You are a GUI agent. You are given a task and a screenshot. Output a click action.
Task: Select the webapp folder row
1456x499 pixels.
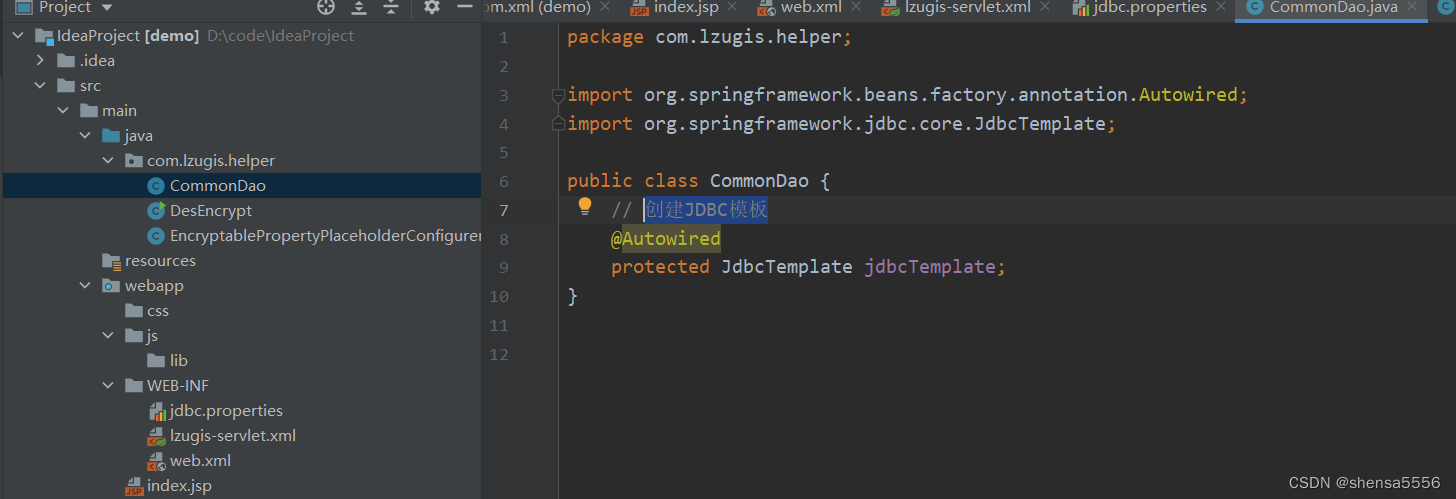241,286
